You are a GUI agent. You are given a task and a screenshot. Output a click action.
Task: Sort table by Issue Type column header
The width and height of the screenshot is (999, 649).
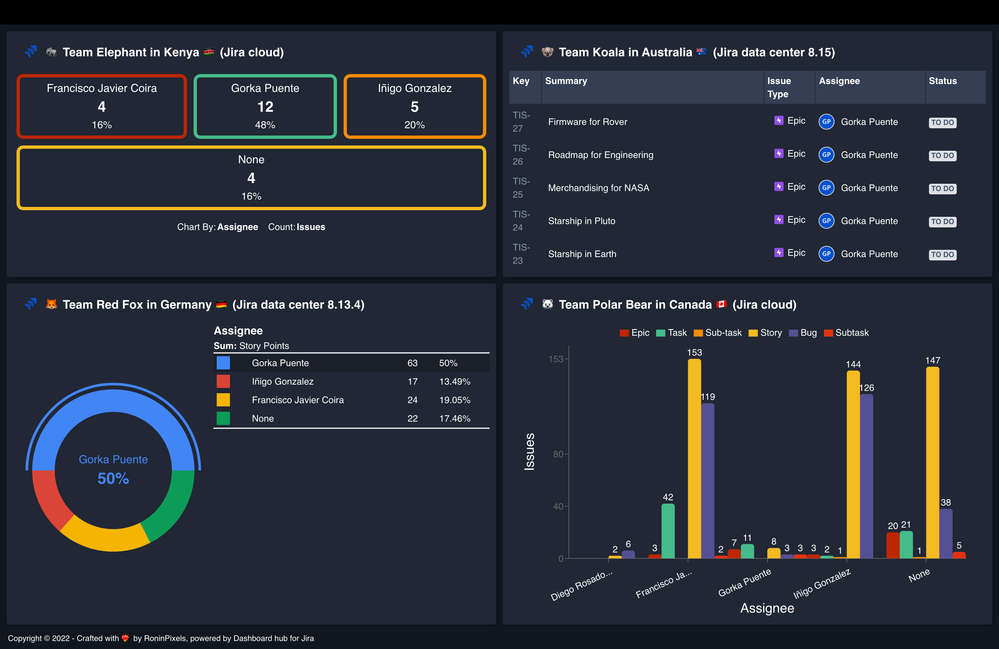(x=789, y=87)
